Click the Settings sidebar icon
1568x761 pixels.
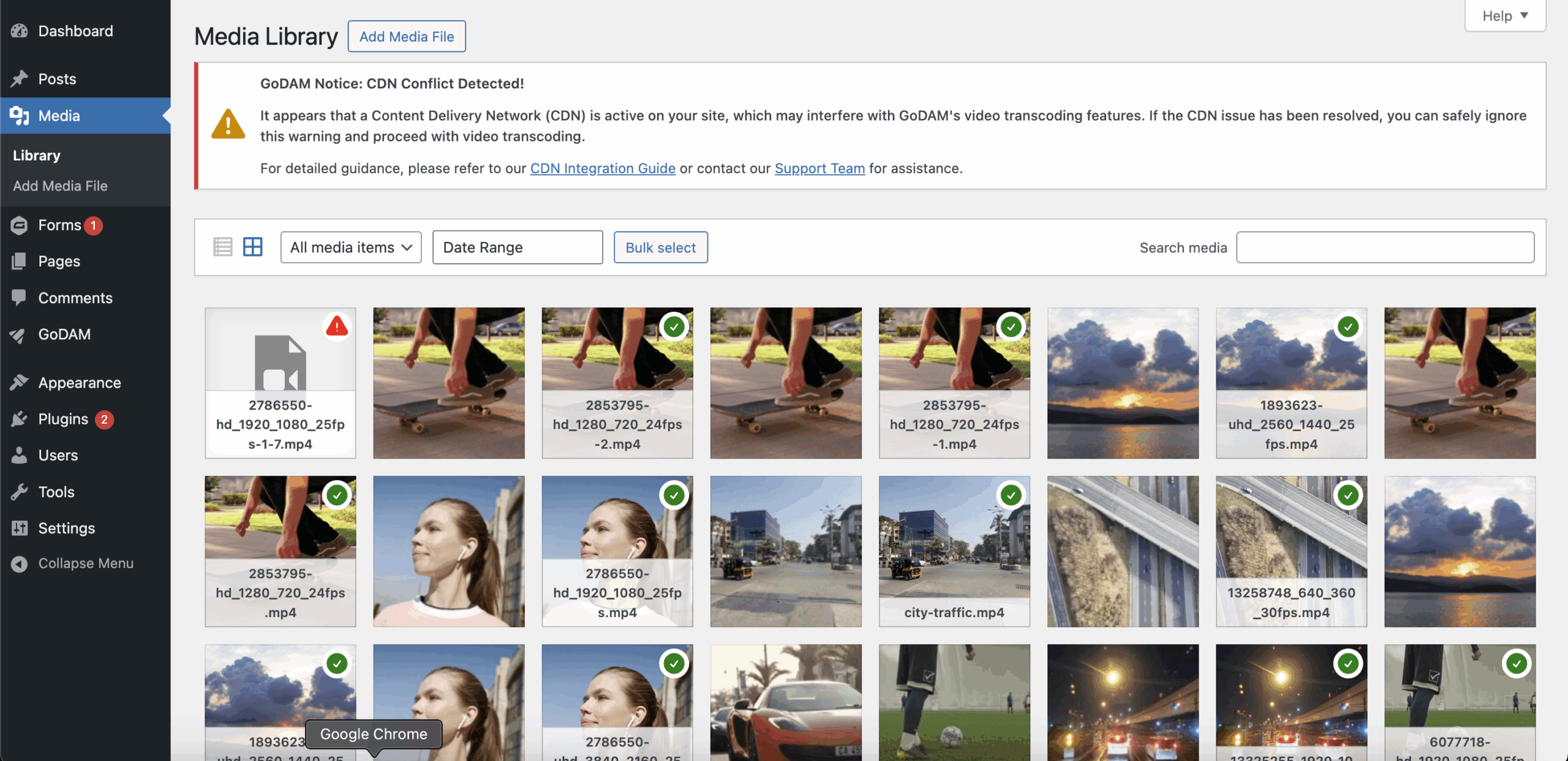click(20, 528)
